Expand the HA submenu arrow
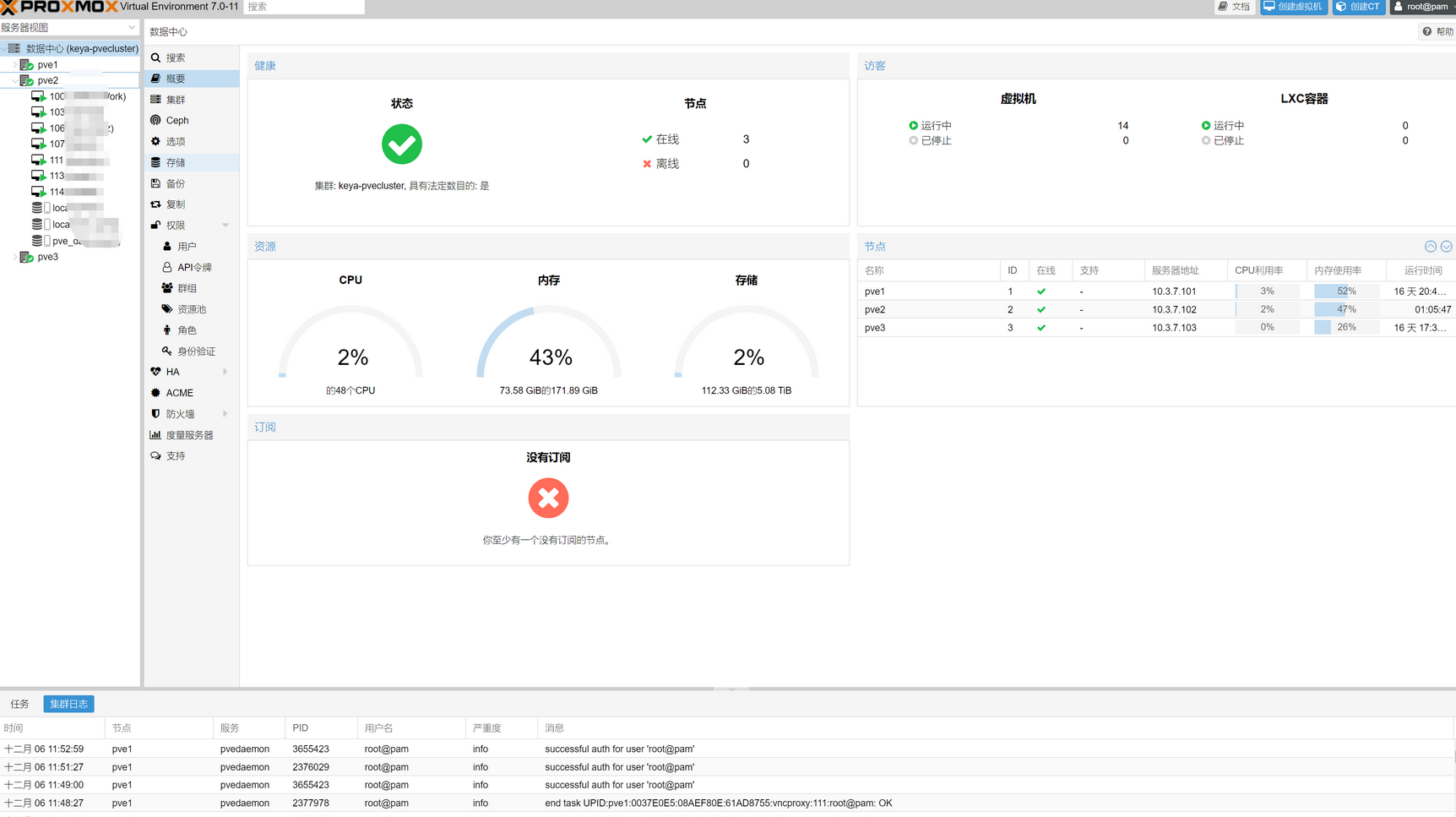 click(225, 372)
